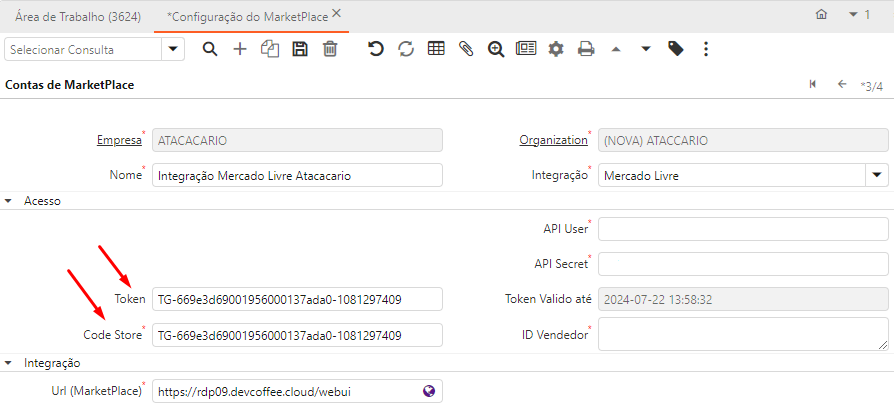Open the Empresa field label link
This screenshot has height=407, width=894.
118,141
